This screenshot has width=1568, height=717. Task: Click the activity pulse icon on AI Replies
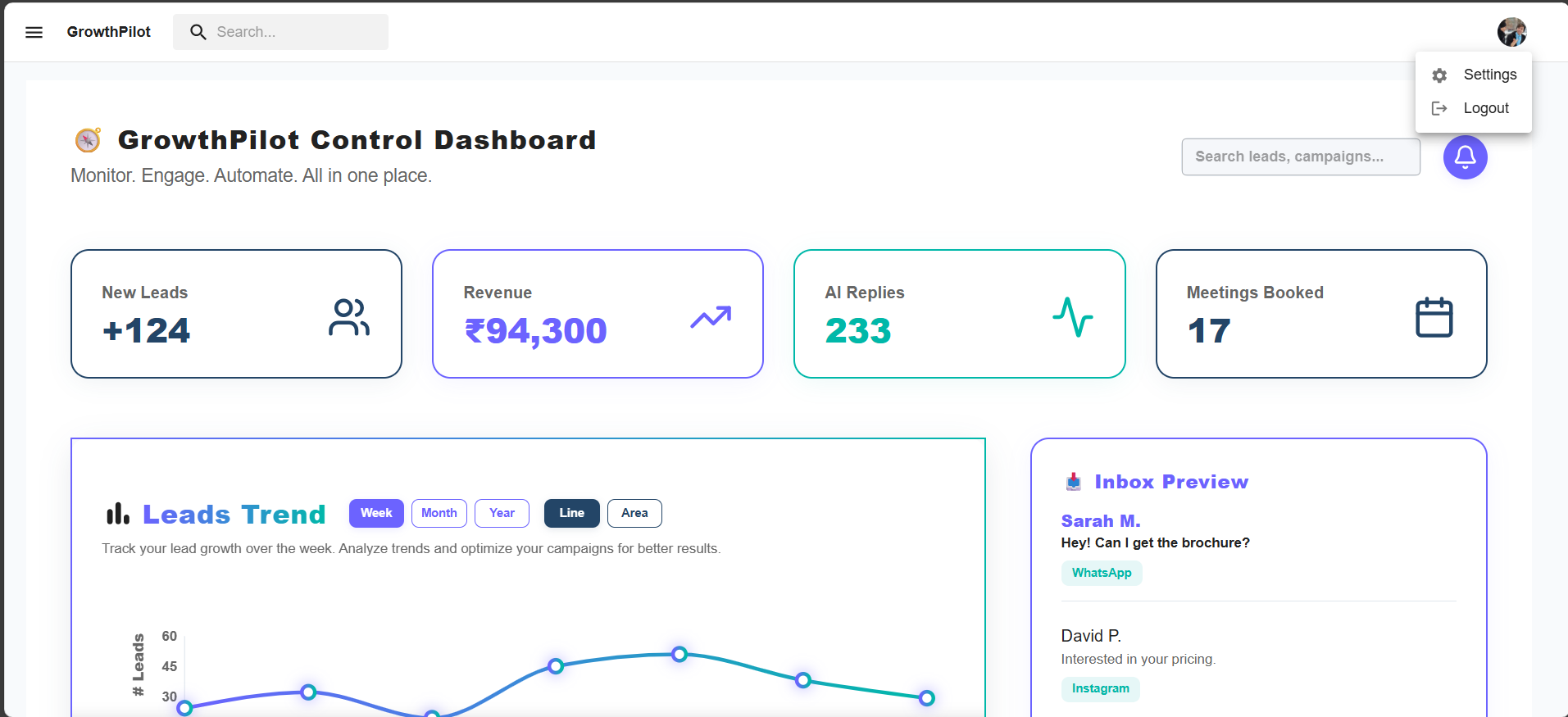point(1072,317)
